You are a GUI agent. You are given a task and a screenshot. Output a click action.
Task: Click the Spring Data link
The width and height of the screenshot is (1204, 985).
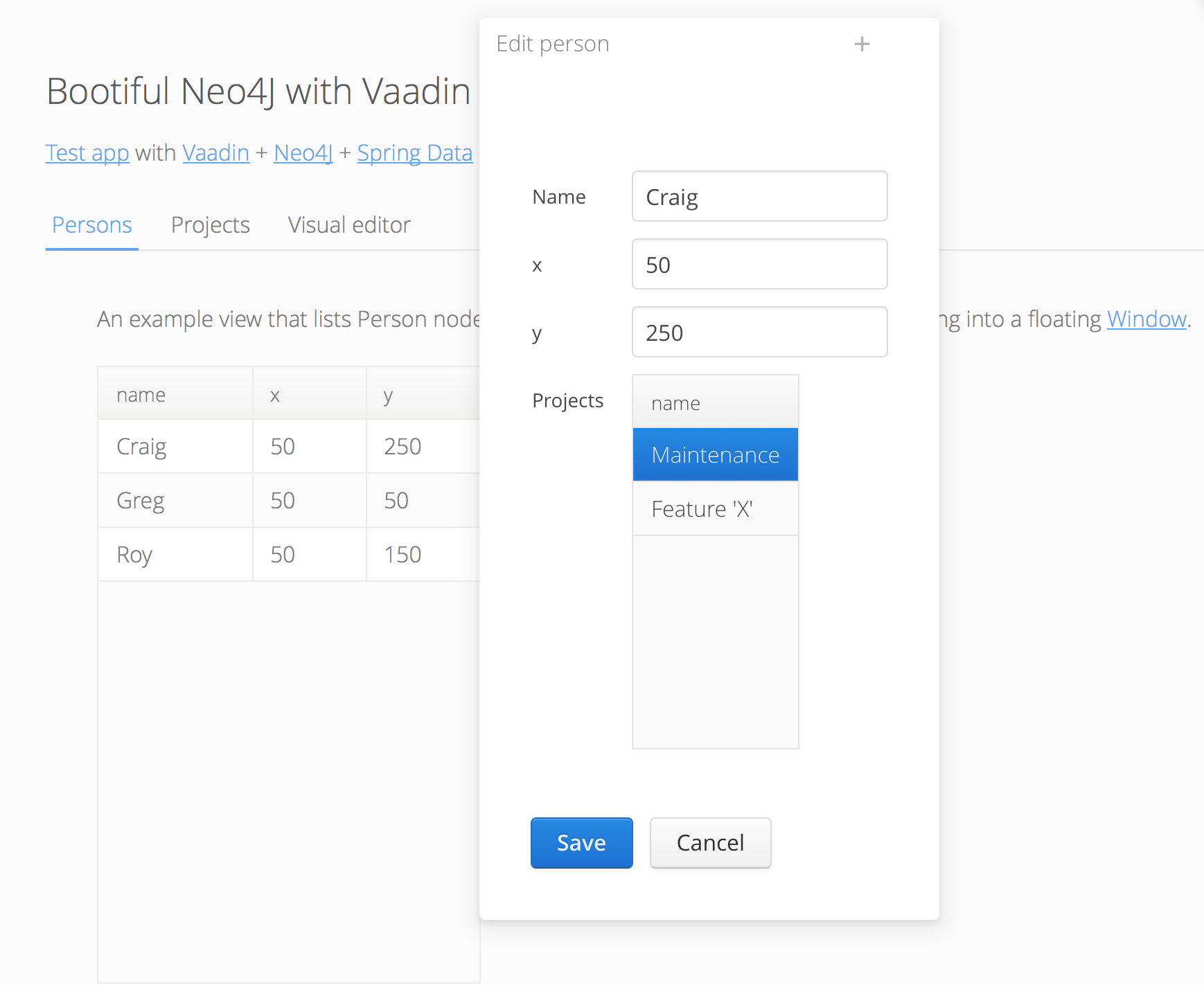pos(414,153)
